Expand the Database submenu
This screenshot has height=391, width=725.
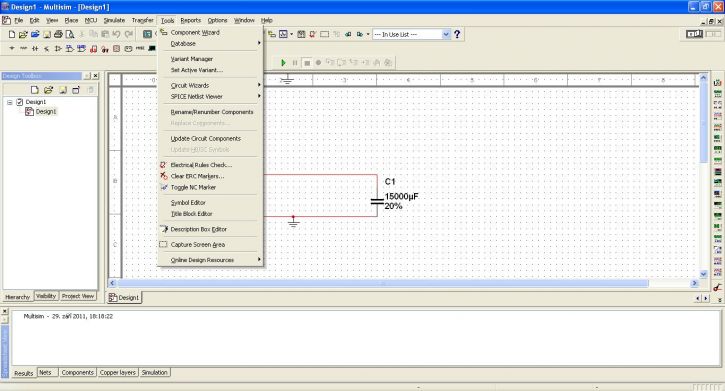(x=210, y=43)
